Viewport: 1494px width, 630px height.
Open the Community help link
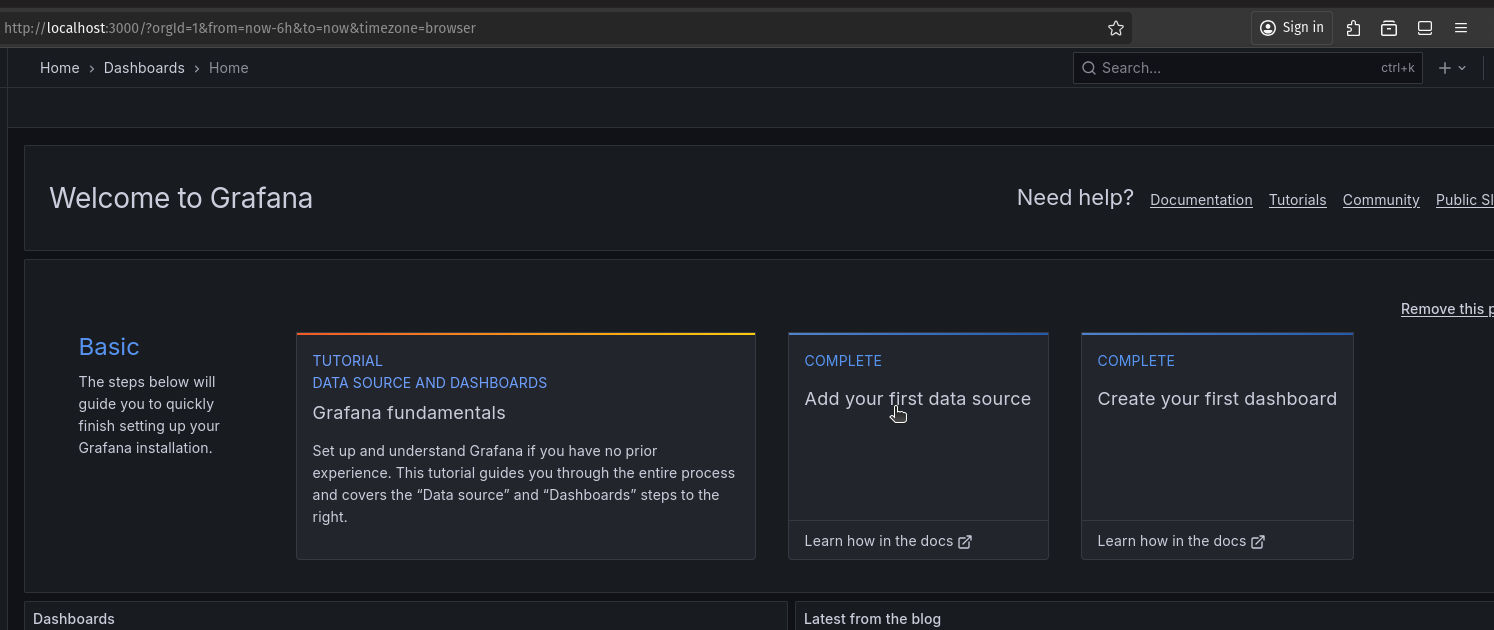coord(1381,200)
